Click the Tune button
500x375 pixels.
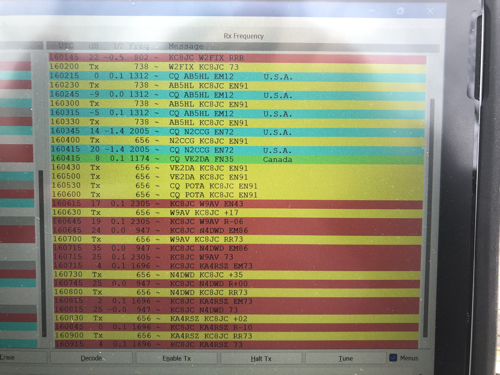click(x=345, y=359)
